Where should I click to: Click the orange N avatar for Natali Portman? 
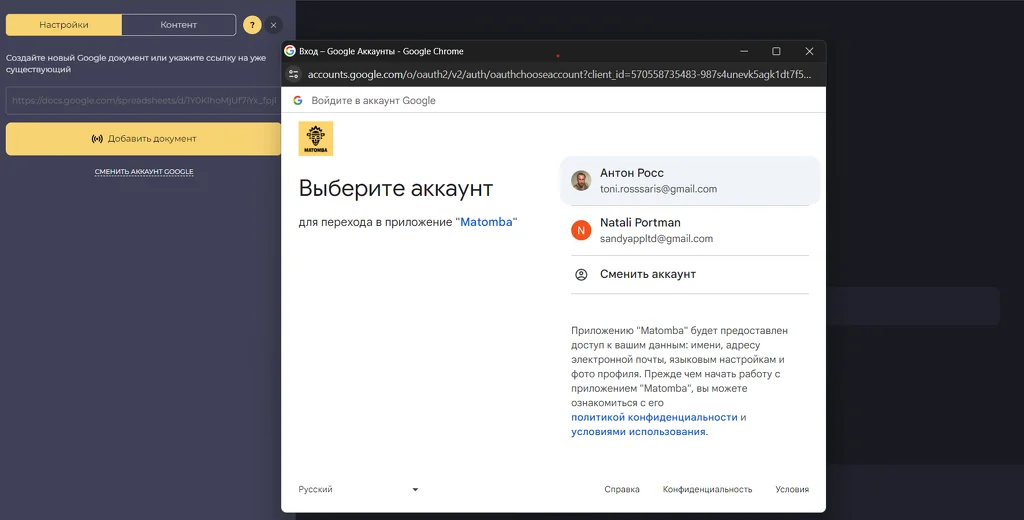pos(581,230)
